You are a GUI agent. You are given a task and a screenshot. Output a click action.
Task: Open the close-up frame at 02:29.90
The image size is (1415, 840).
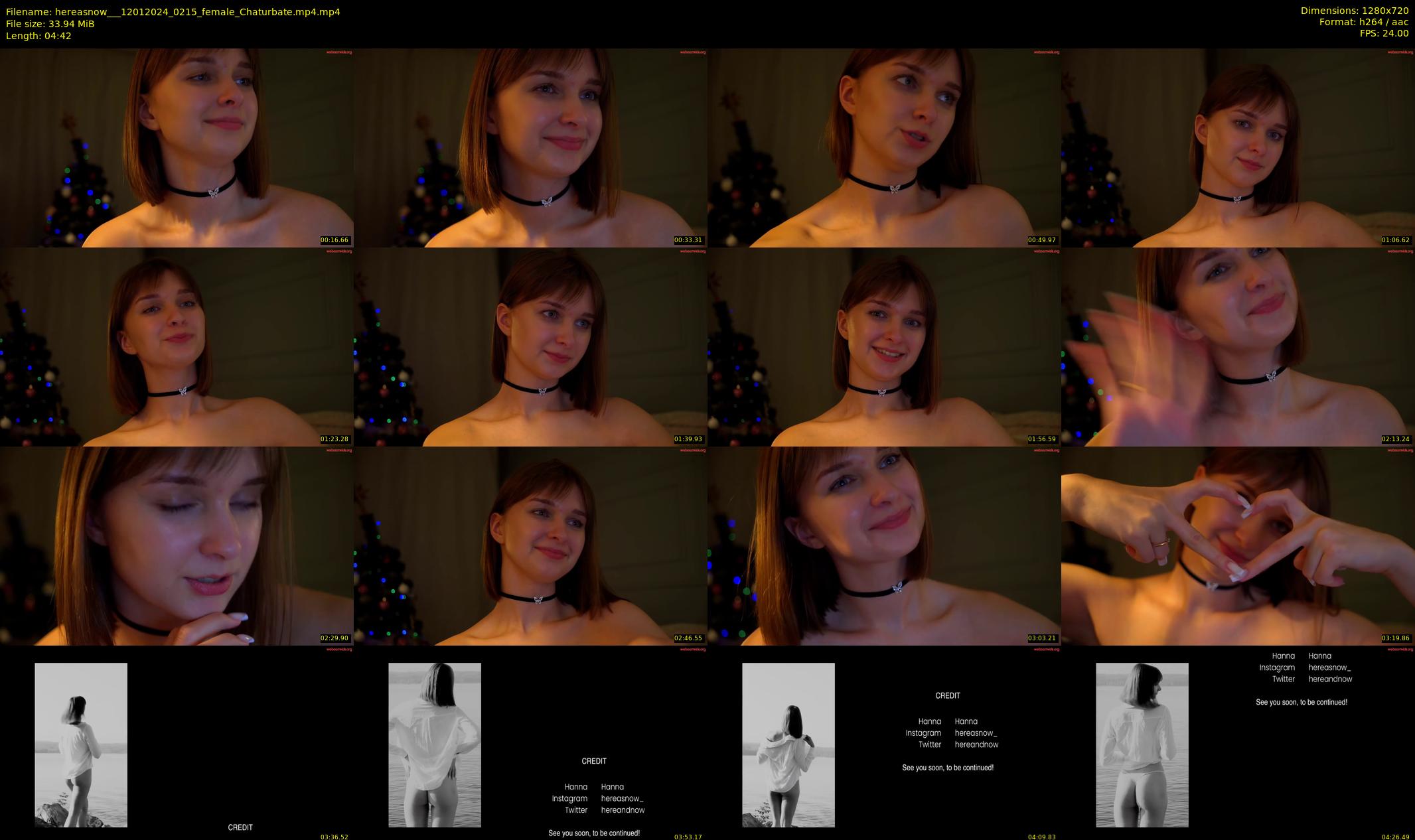pos(177,545)
